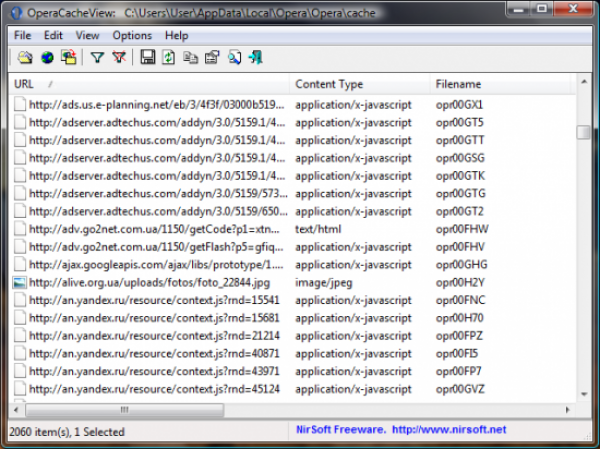
Task: Save selected items with the floppy disk icon
Action: click(148, 57)
